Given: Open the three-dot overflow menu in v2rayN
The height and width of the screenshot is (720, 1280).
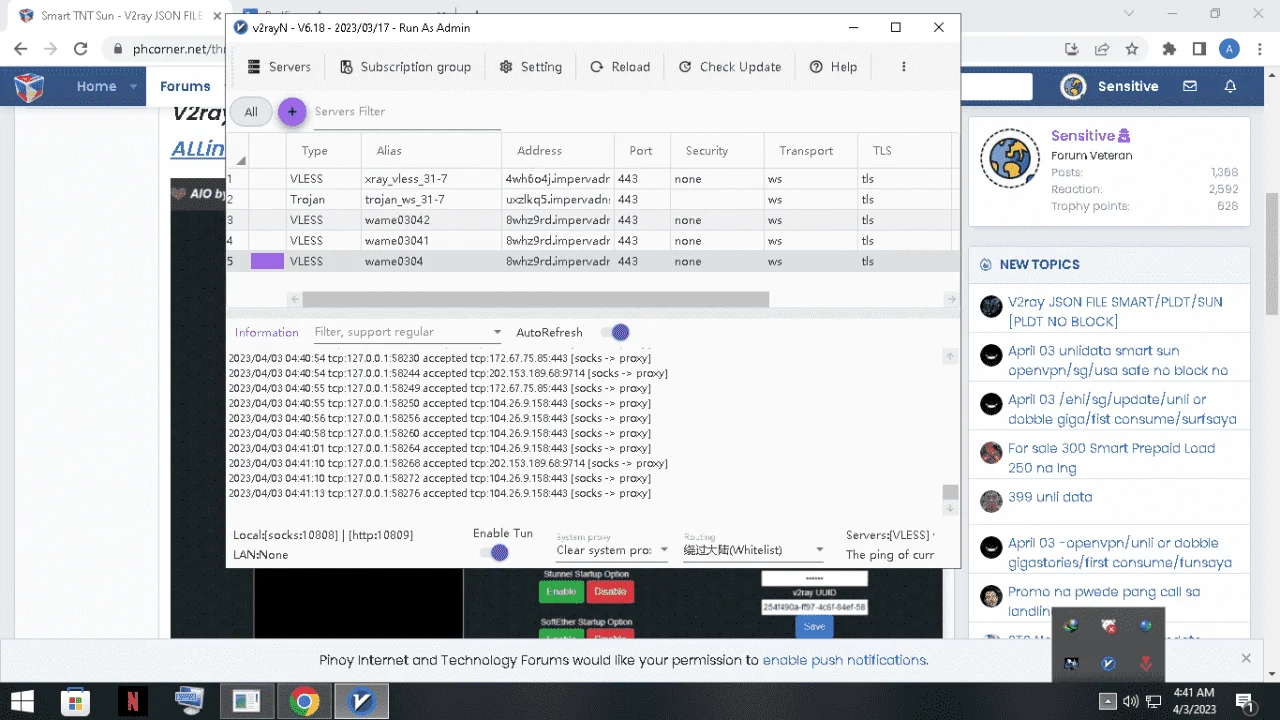Looking at the screenshot, I should click(x=904, y=67).
